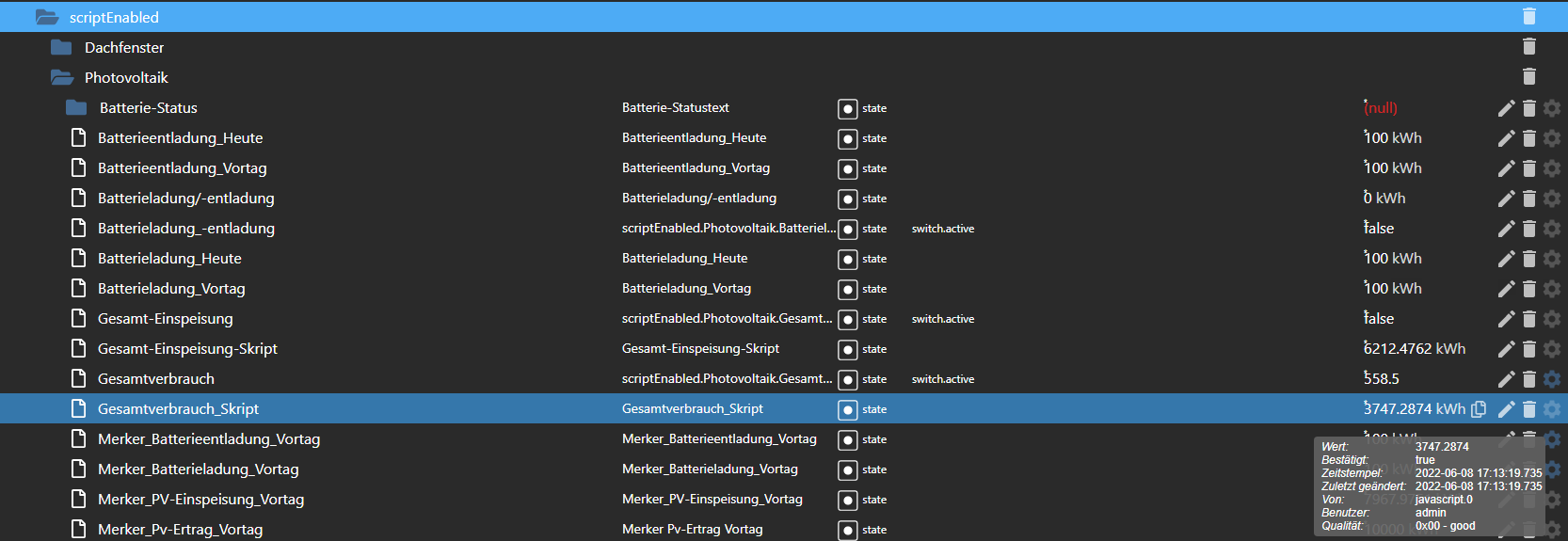Click the Batterie-Statustext name cell
Viewport: 1568px width, 541px height.
(x=676, y=107)
